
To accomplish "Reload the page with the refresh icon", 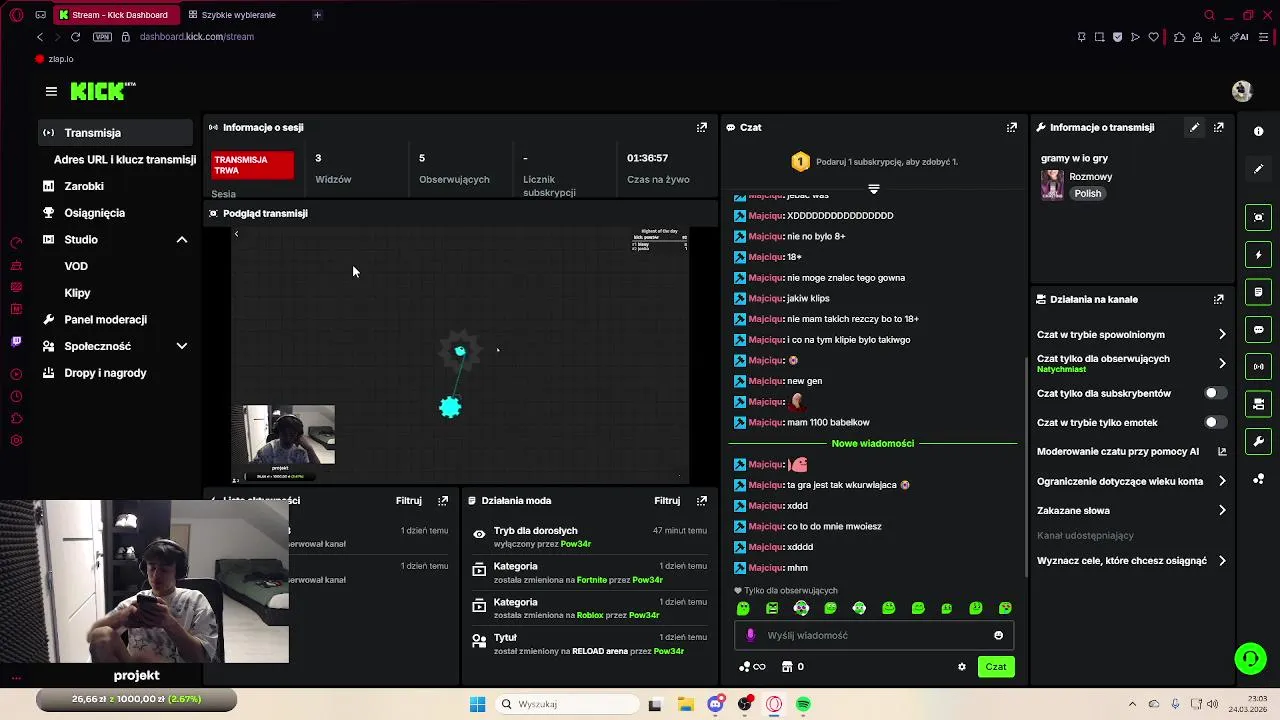I will 75,37.
